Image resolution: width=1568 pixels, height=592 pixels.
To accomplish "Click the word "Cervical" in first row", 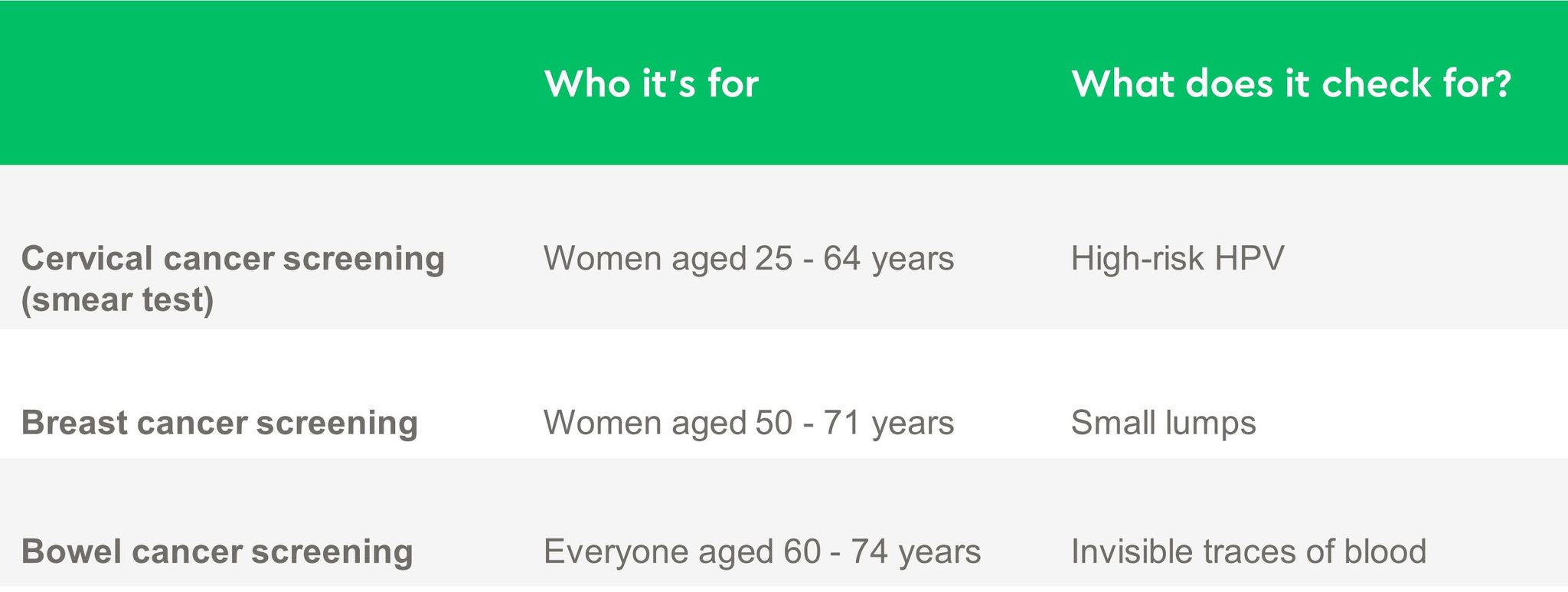I will (x=87, y=259).
